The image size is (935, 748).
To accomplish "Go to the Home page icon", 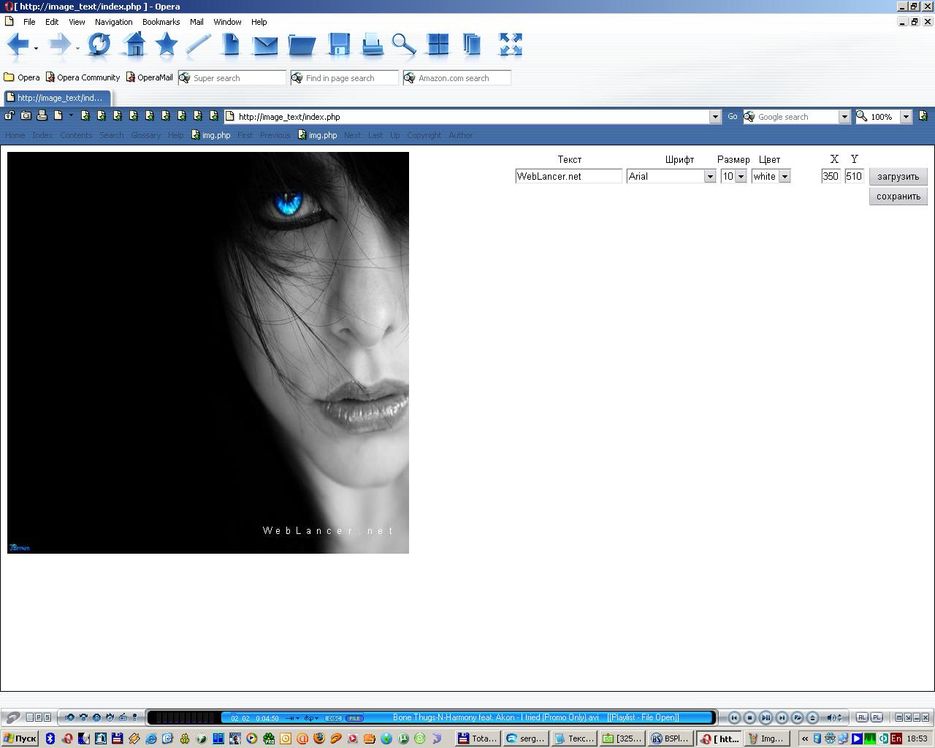I will point(135,45).
